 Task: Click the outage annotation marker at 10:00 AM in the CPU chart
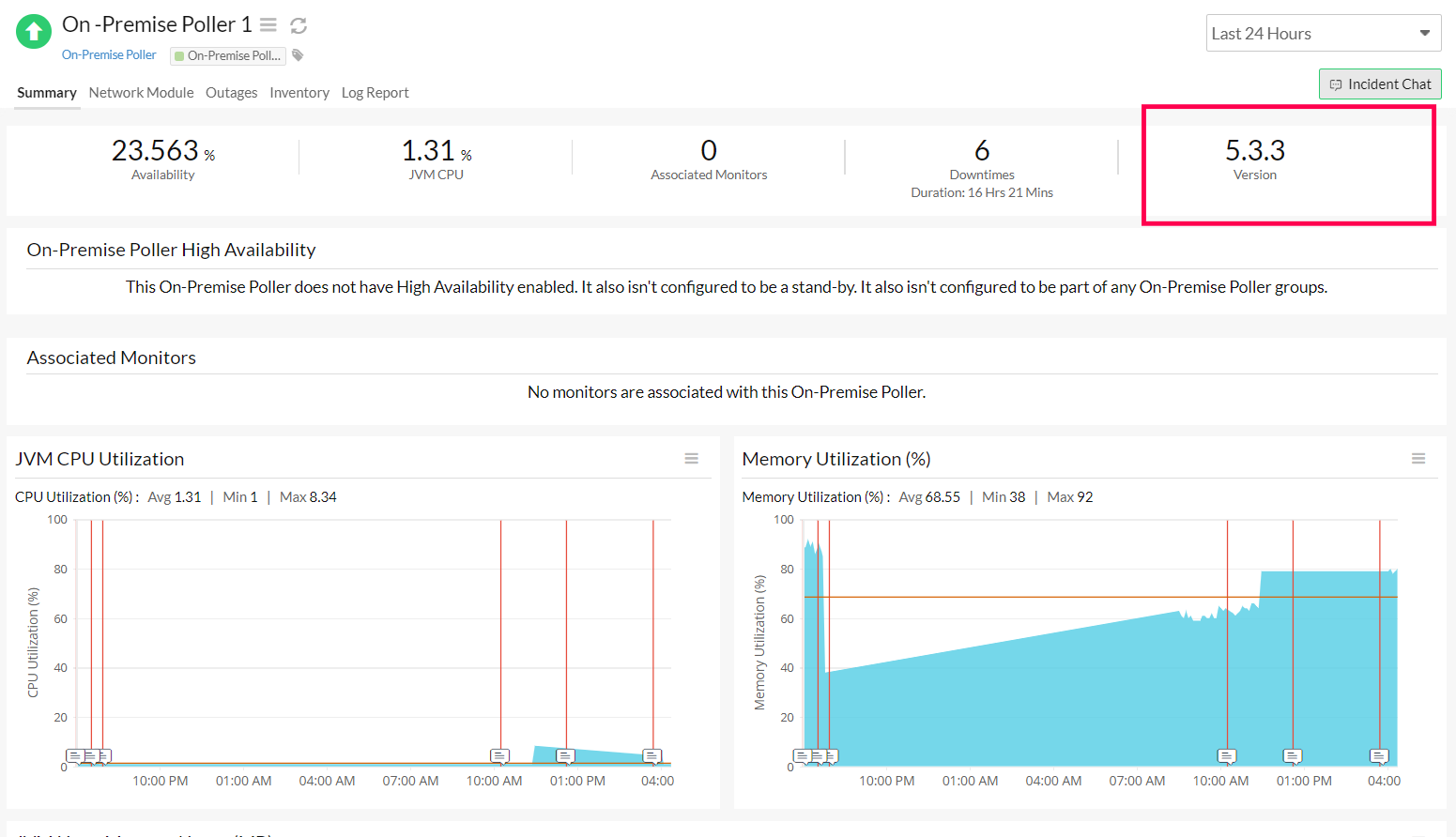pyautogui.click(x=500, y=755)
